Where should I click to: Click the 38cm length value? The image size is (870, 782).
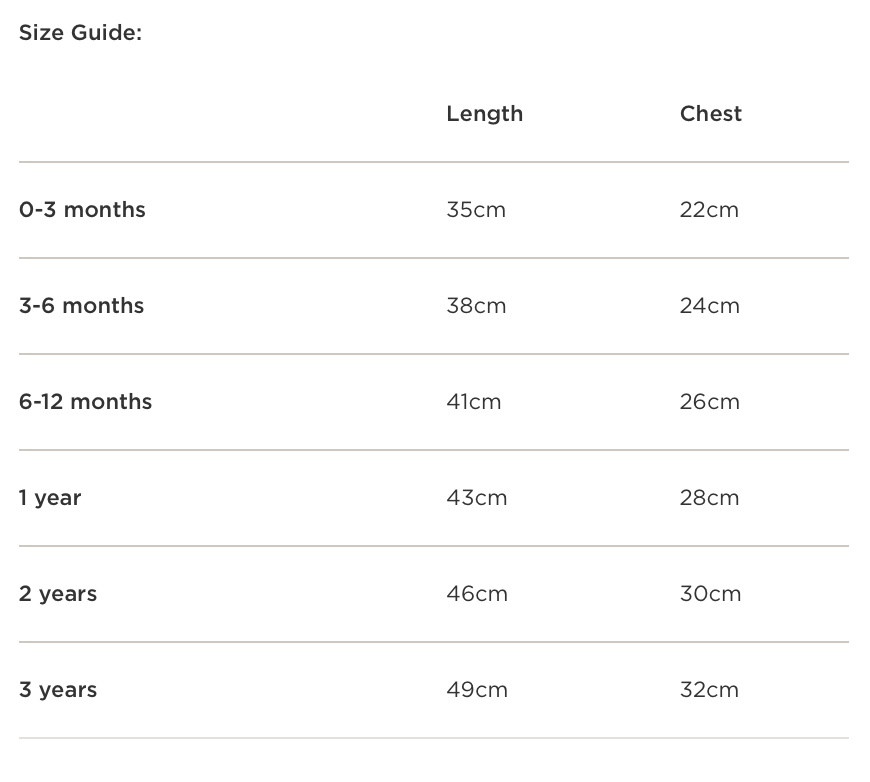pyautogui.click(x=476, y=306)
